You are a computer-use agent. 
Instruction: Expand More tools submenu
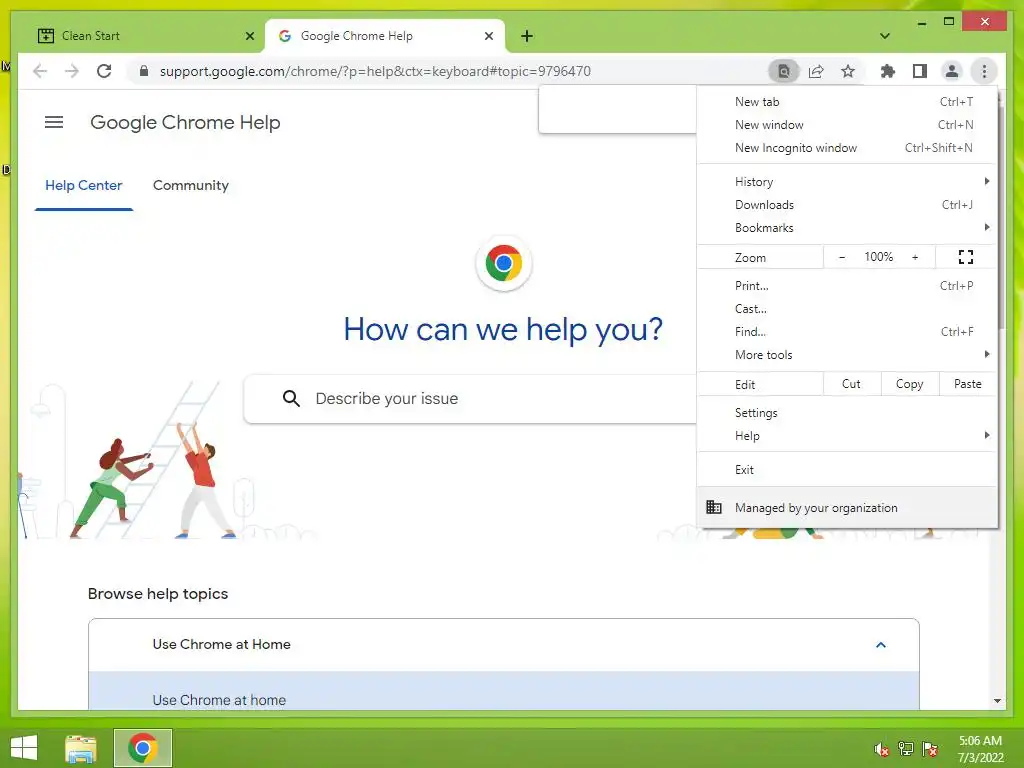coord(847,355)
